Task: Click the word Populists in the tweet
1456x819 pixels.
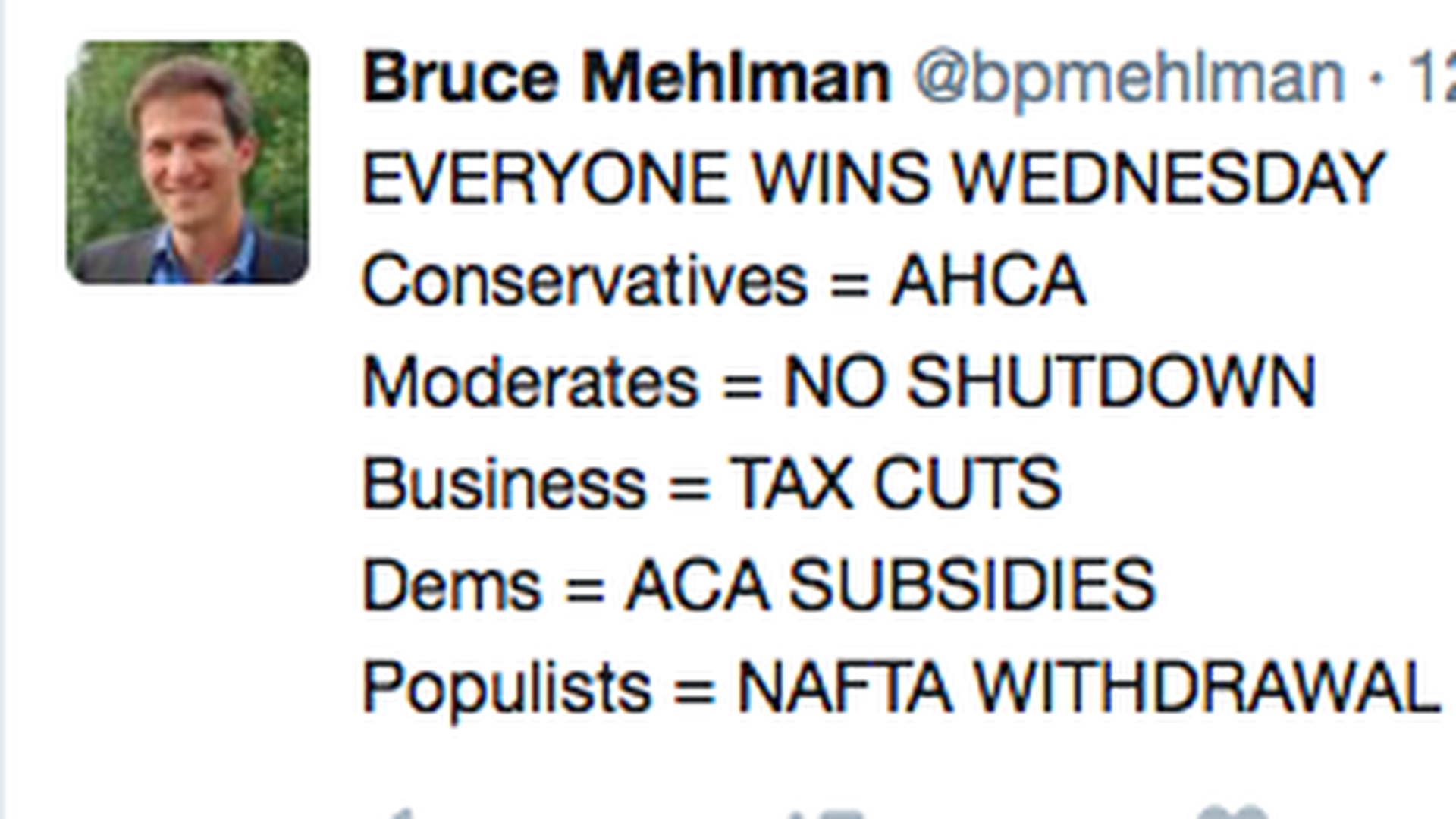Action: [x=507, y=687]
